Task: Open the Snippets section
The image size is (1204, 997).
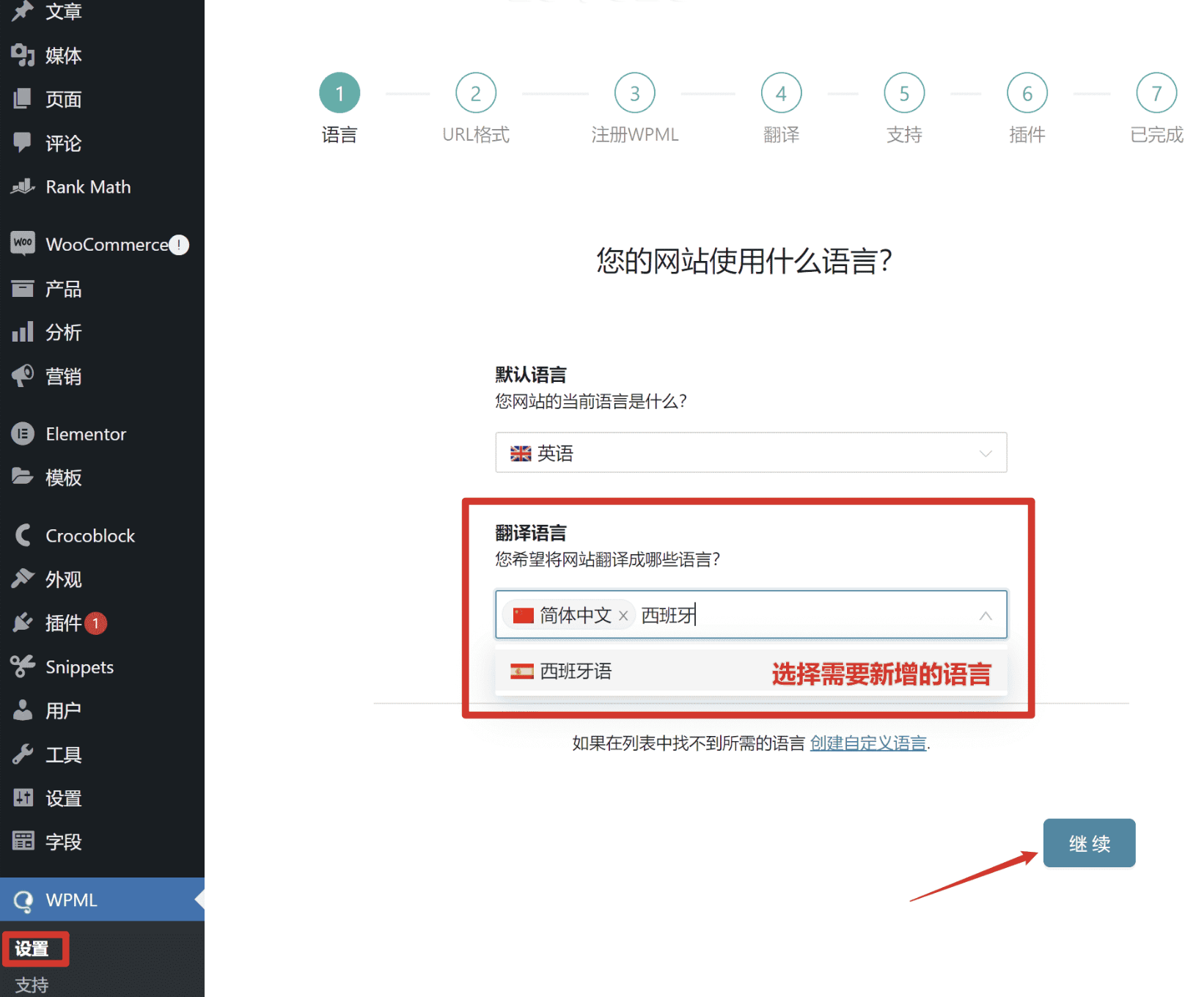Action: [x=79, y=666]
